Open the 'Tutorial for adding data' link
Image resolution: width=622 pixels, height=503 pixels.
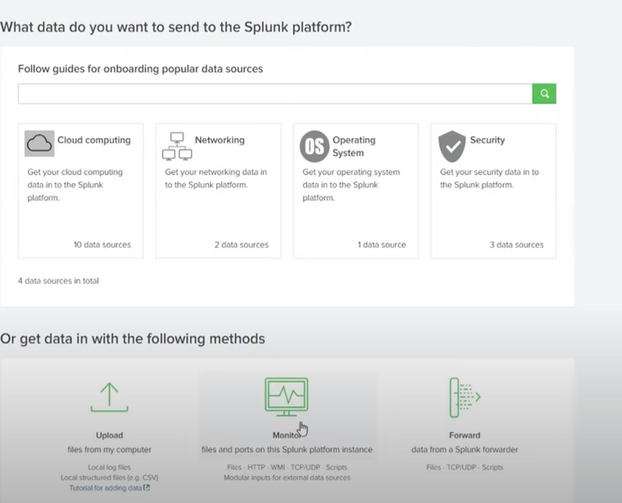point(109,487)
